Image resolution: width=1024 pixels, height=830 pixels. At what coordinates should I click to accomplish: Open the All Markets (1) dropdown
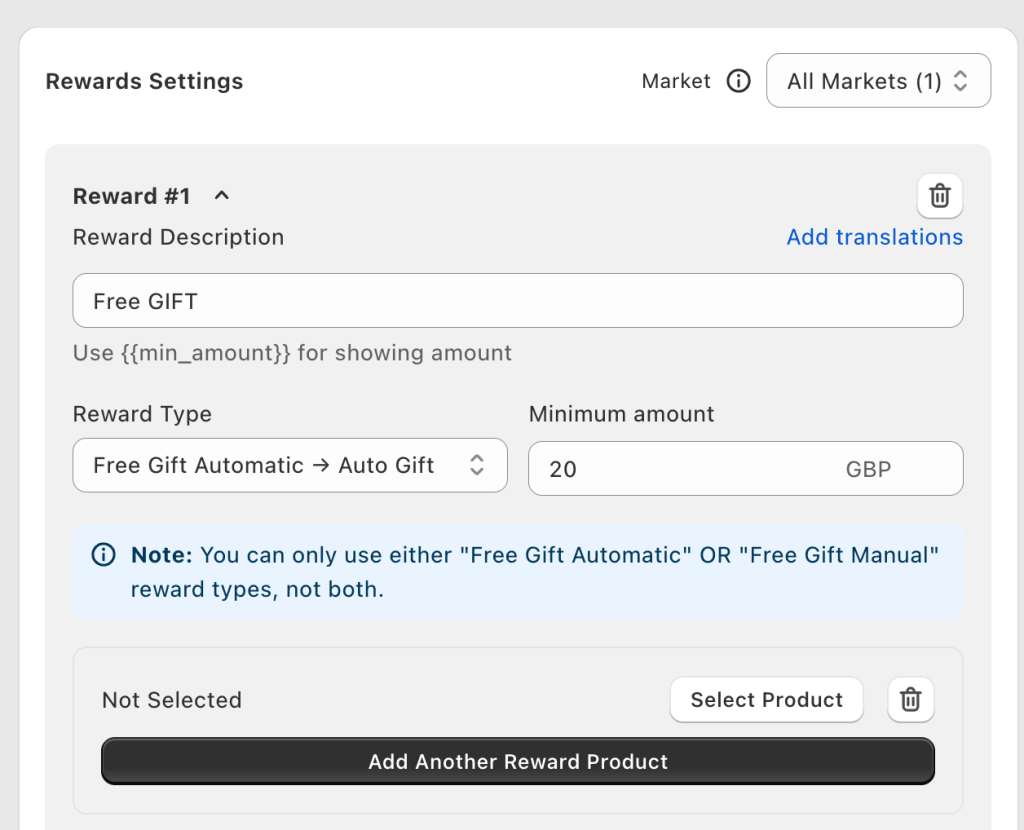click(878, 81)
